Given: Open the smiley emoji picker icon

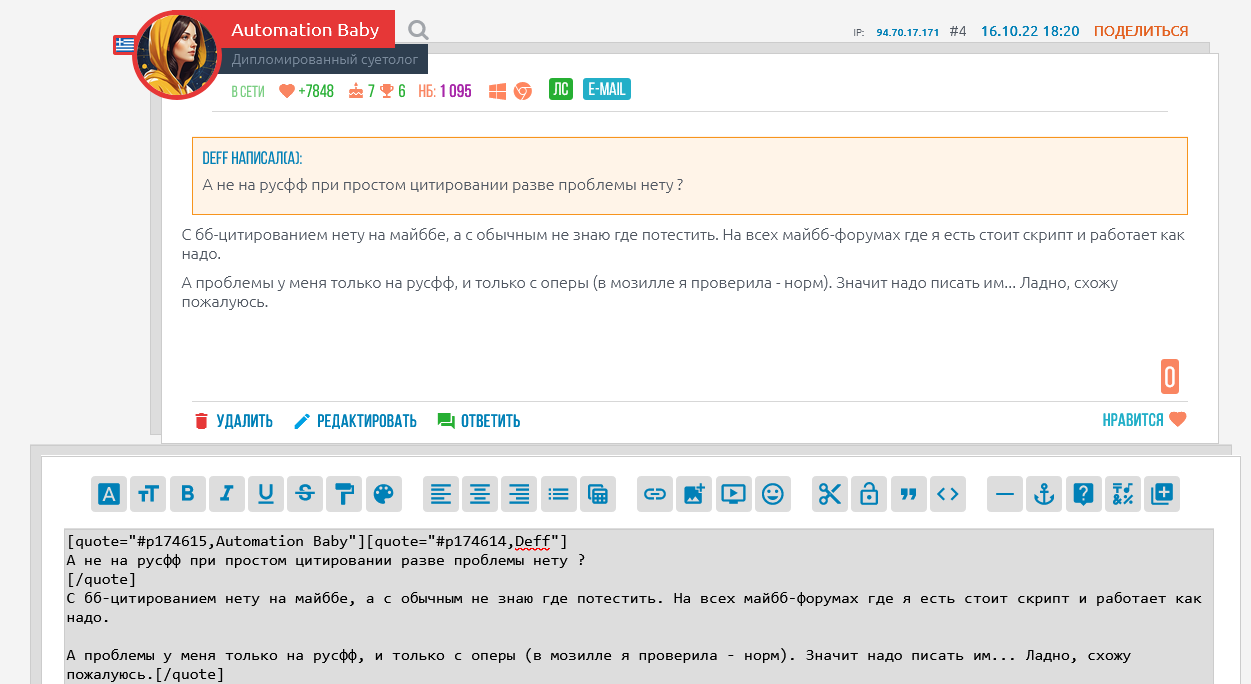Looking at the screenshot, I should 772,493.
